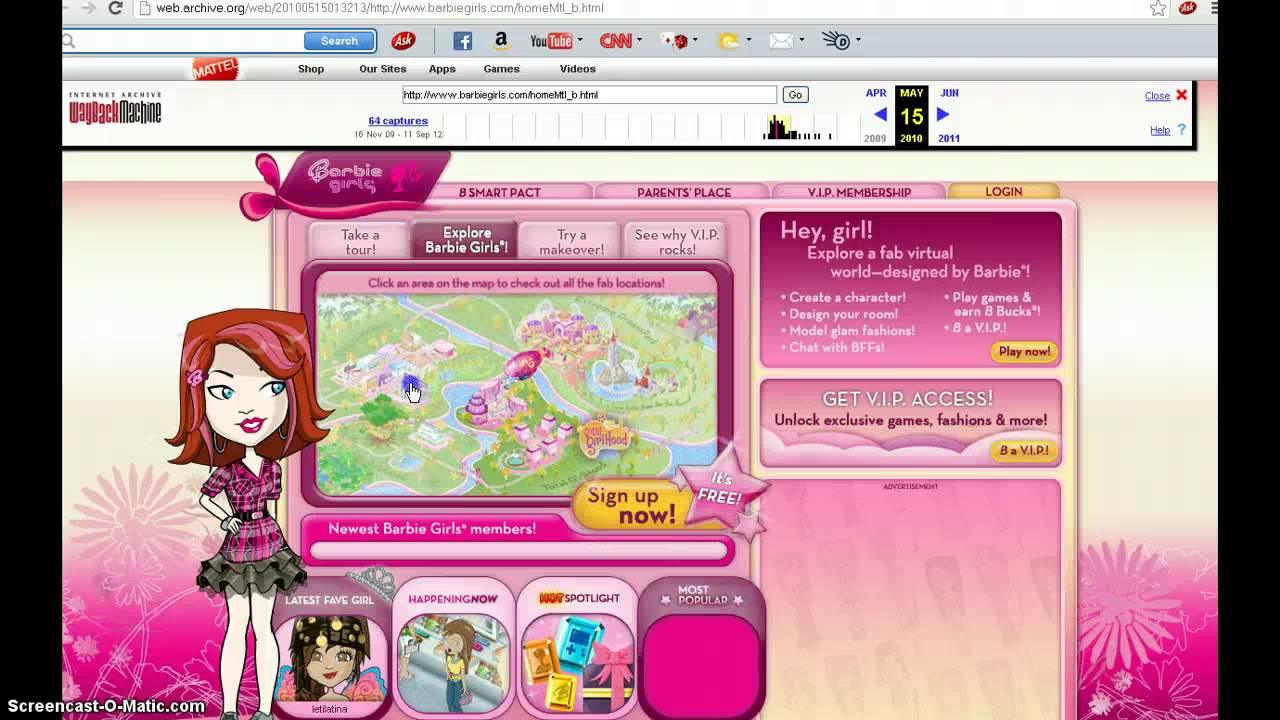Select the Take a tour tab

360,242
